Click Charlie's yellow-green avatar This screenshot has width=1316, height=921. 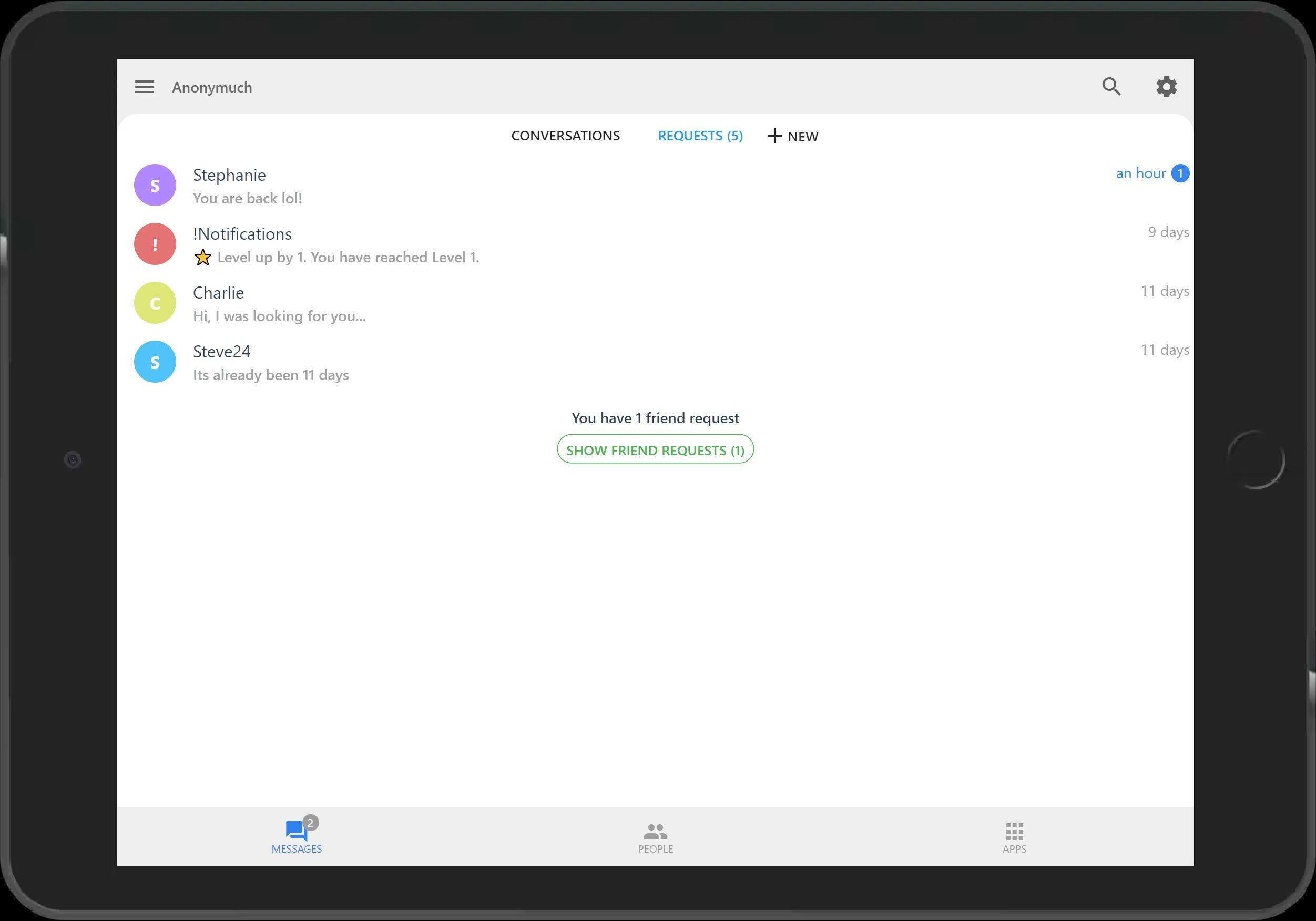(155, 303)
